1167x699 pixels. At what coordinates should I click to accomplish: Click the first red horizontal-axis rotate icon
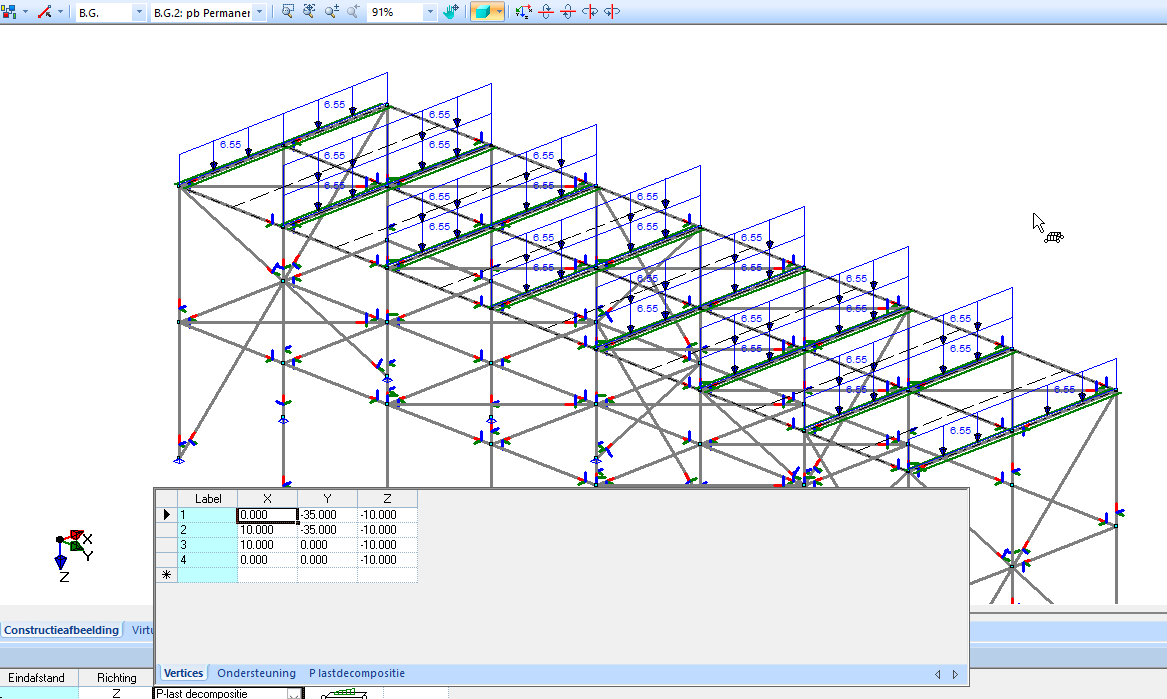click(x=589, y=12)
